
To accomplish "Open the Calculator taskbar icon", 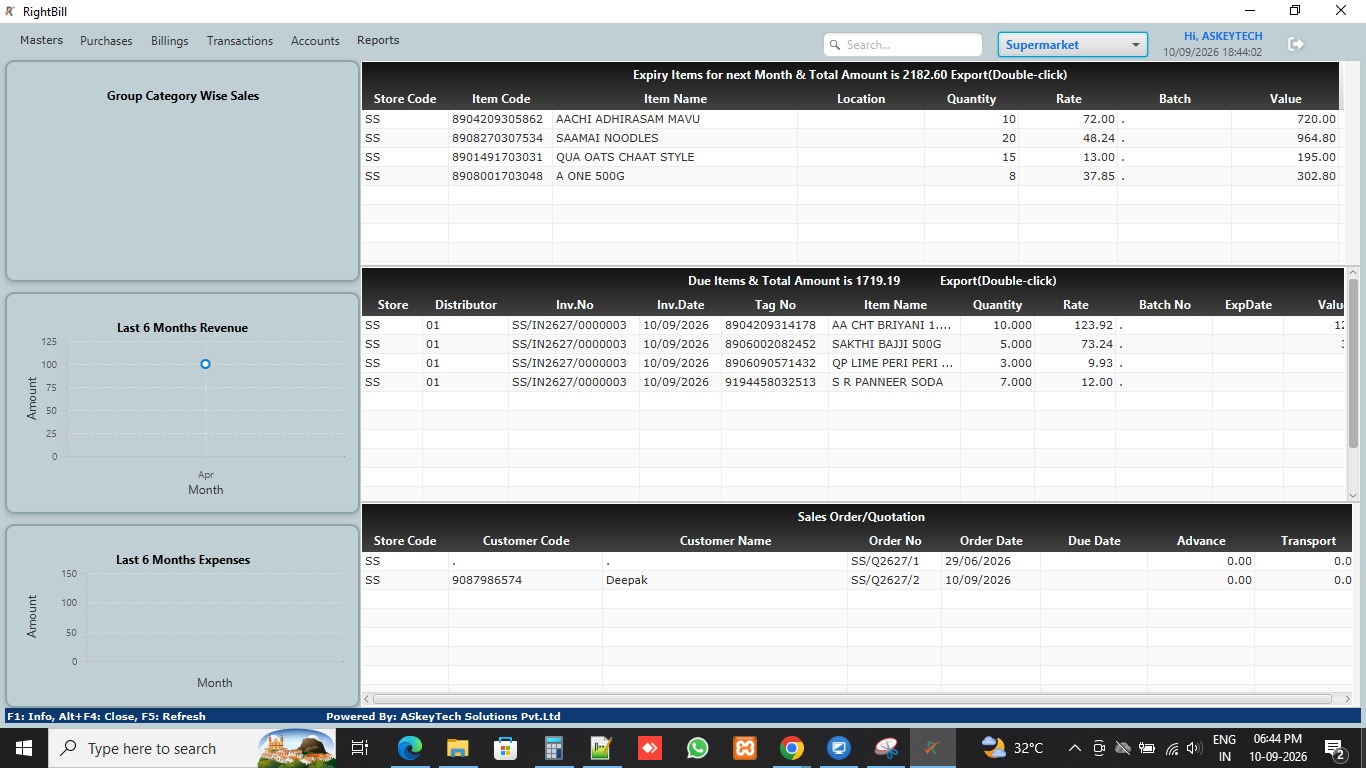I will coord(554,748).
